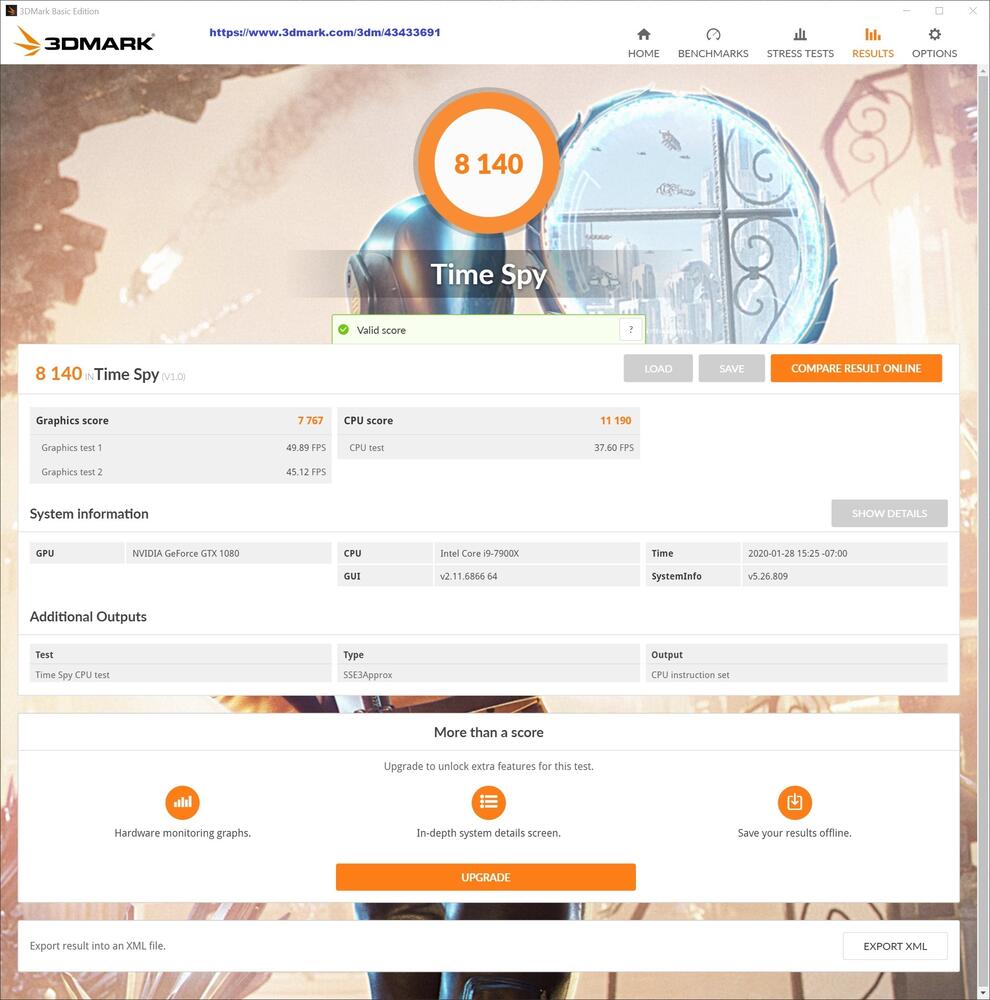Click the Graphics test 2 row
The image size is (990, 1000).
(x=181, y=472)
